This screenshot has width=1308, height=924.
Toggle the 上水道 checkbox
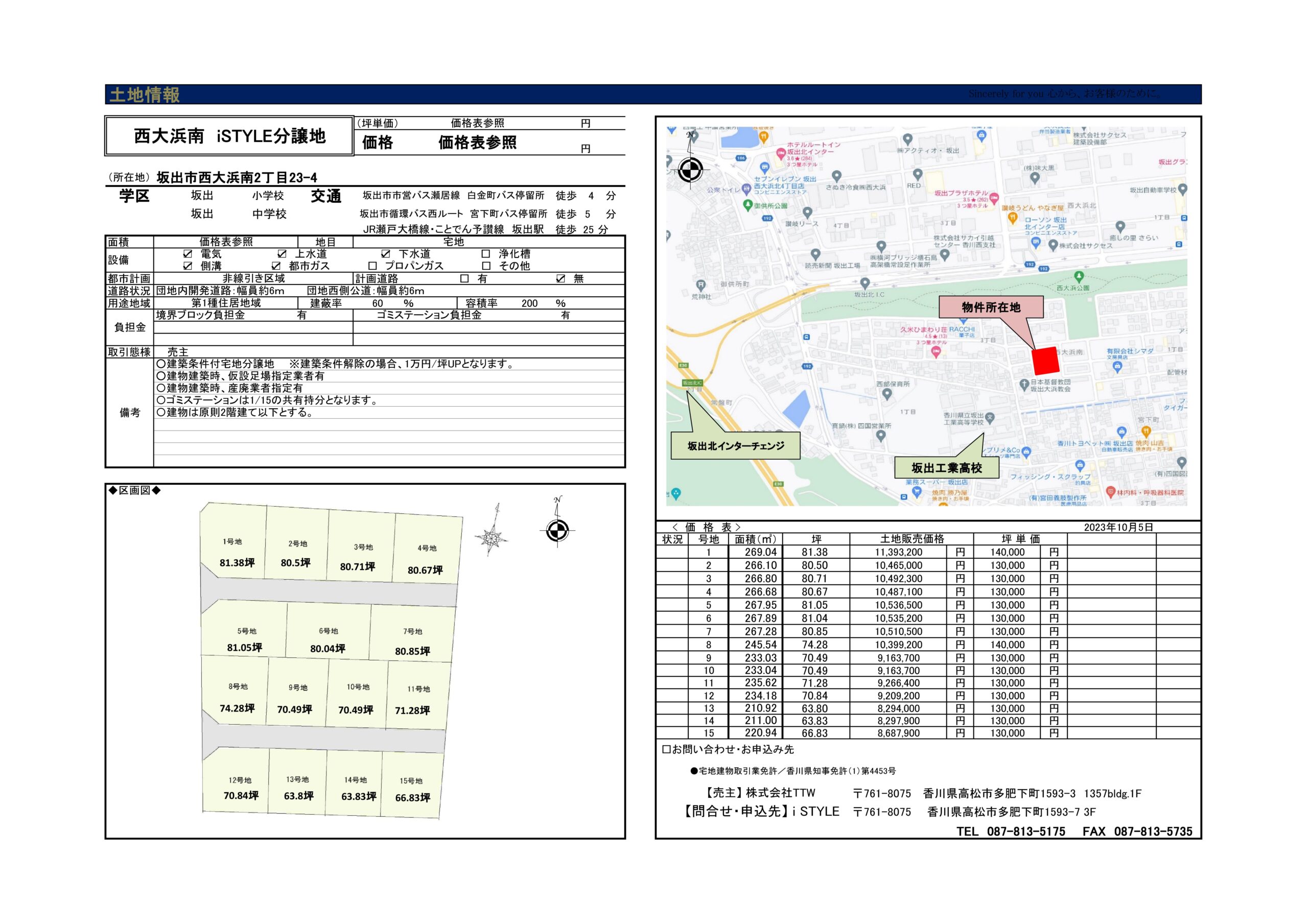282,254
